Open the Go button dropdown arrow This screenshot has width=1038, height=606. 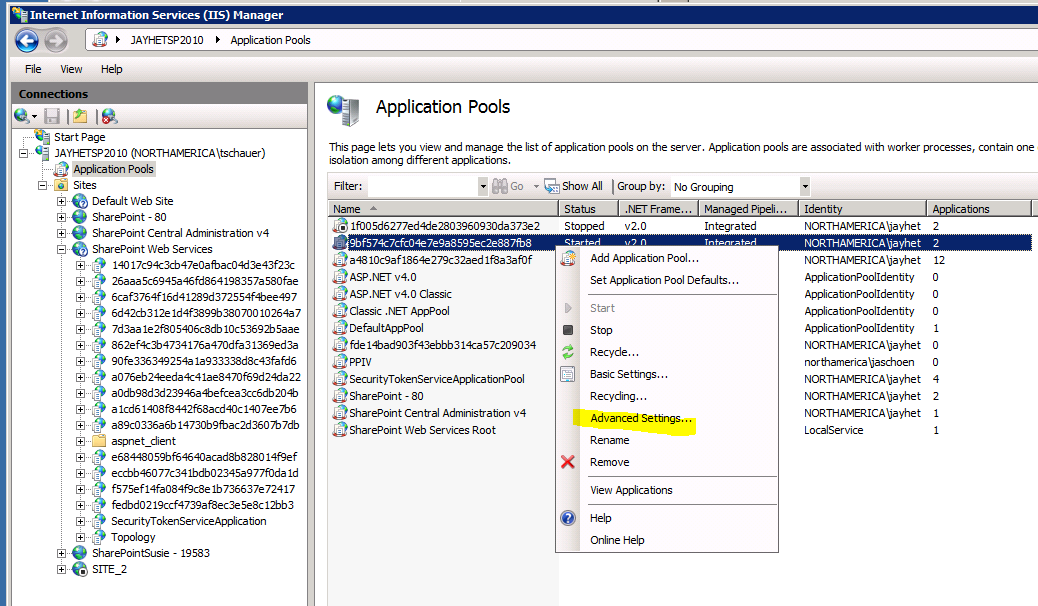point(536,187)
